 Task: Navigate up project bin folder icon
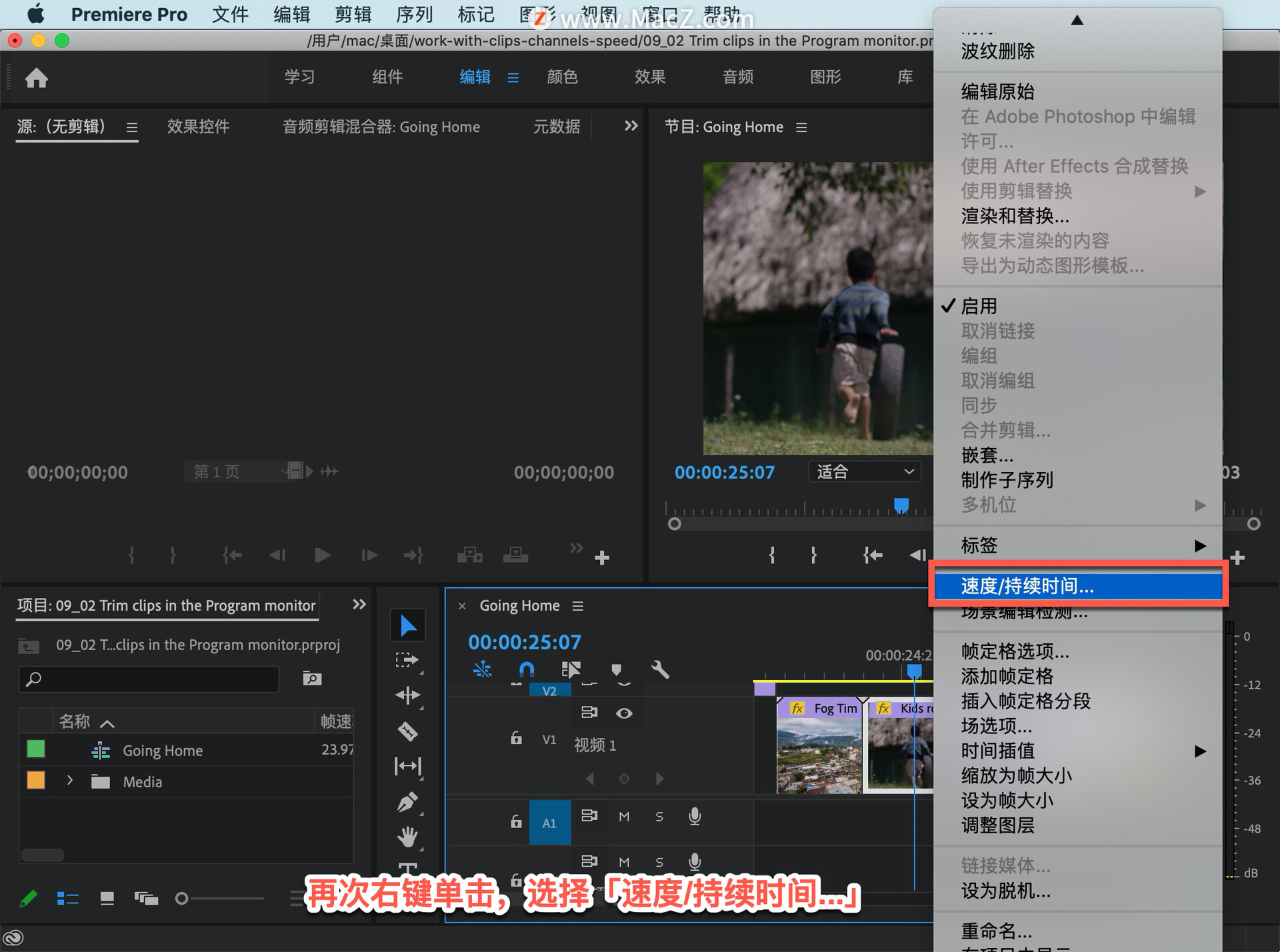(x=28, y=645)
